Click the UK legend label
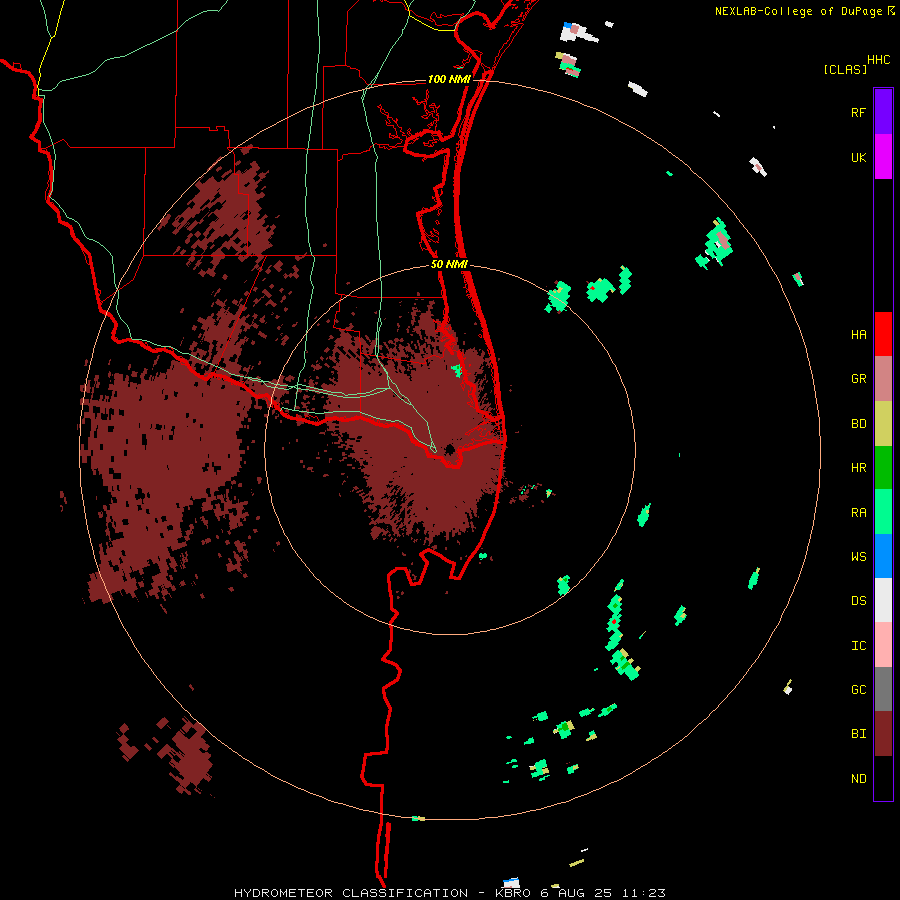900x900 pixels. pyautogui.click(x=858, y=157)
